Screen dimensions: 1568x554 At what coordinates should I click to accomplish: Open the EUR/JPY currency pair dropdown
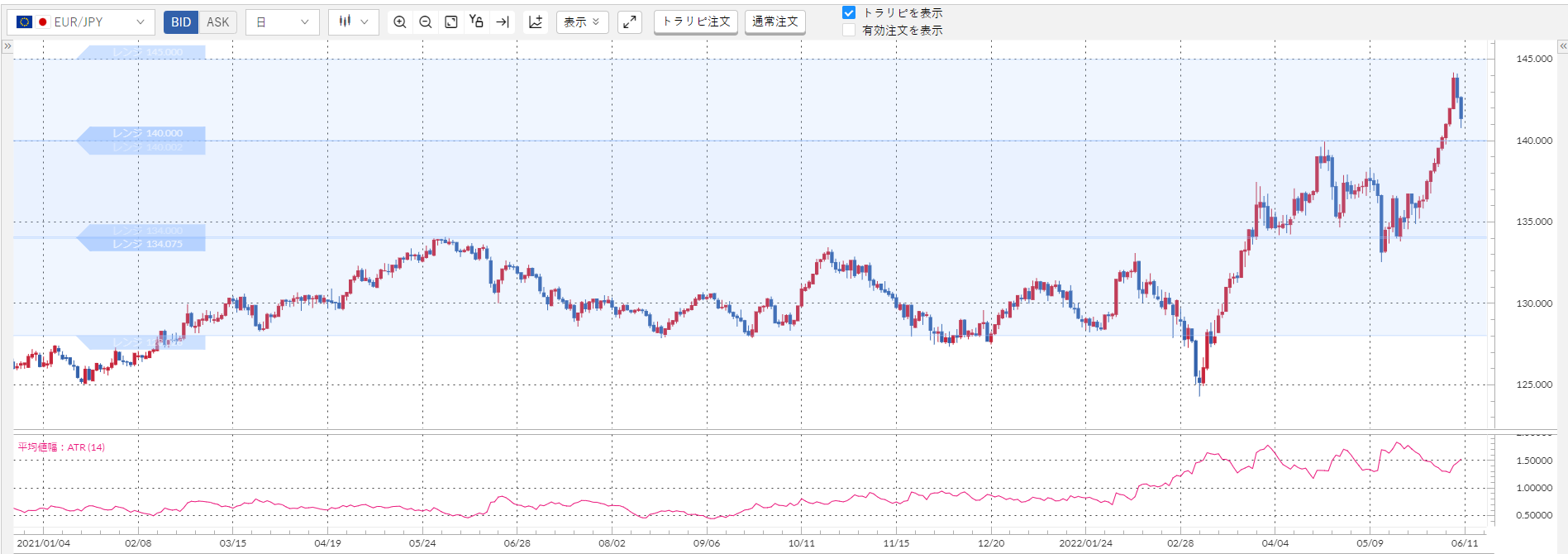[x=80, y=22]
